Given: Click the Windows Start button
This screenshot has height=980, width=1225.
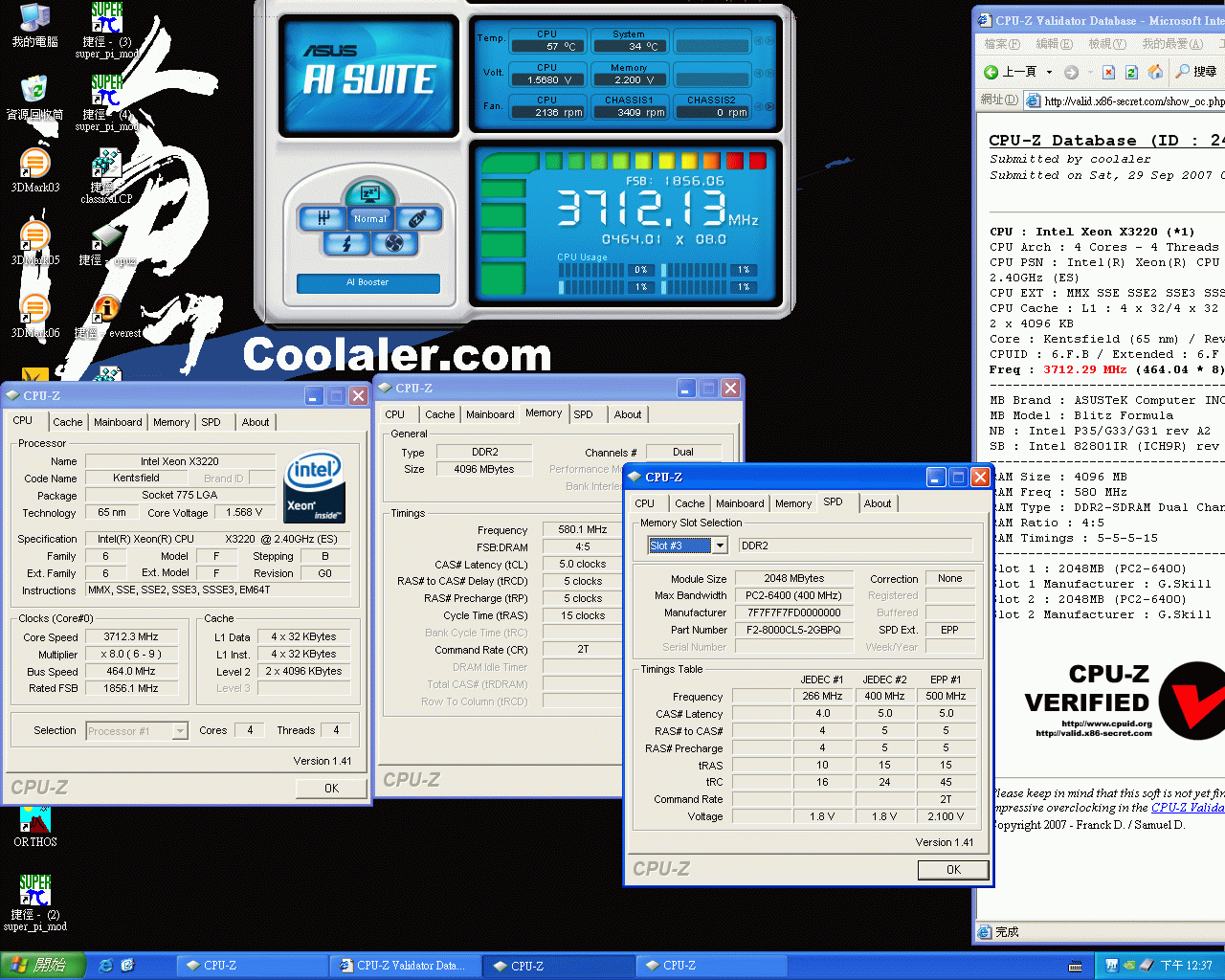Looking at the screenshot, I should pyautogui.click(x=44, y=966).
